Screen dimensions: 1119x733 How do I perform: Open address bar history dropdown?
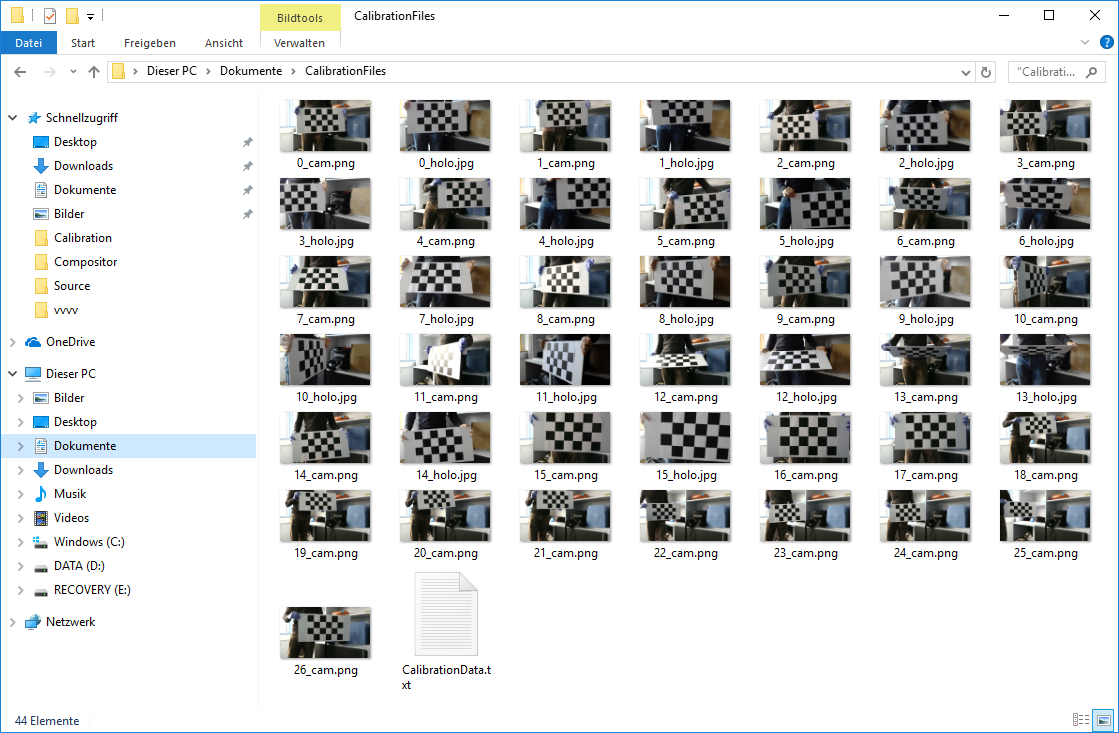tap(966, 72)
